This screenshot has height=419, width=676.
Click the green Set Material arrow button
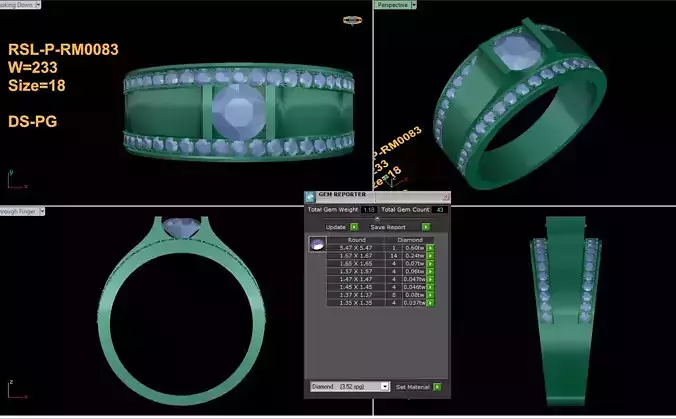(437, 387)
